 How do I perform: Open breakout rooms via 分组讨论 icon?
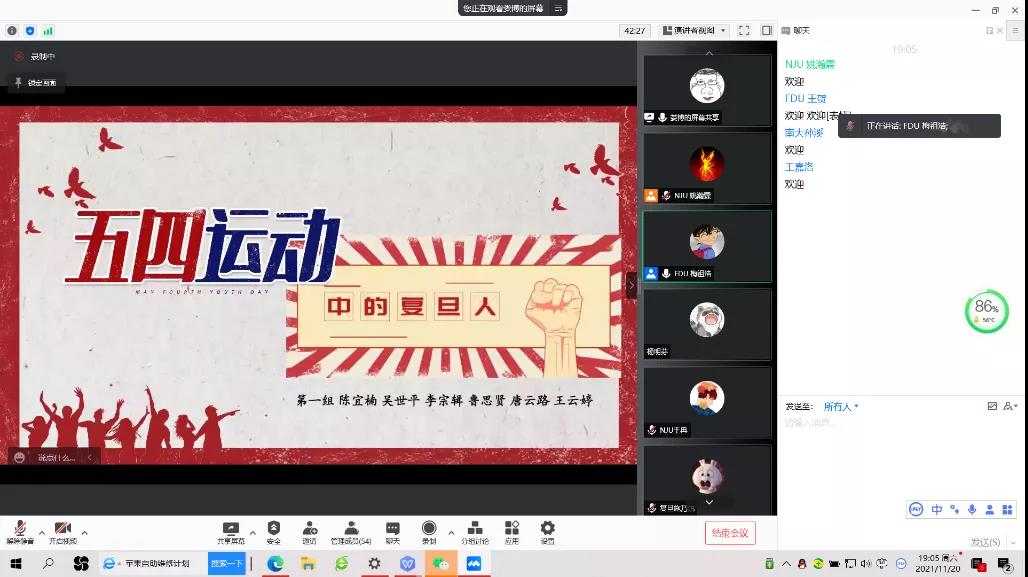click(474, 528)
